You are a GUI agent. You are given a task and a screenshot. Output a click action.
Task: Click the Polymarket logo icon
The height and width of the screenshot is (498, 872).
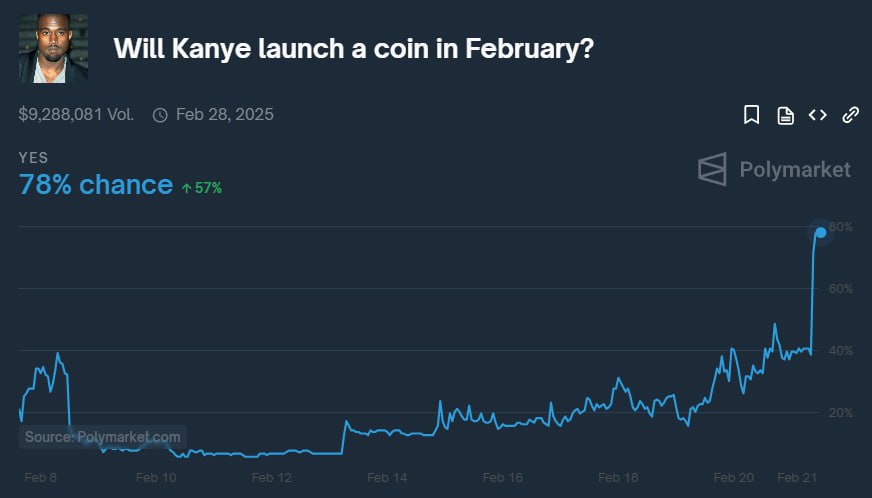point(712,169)
